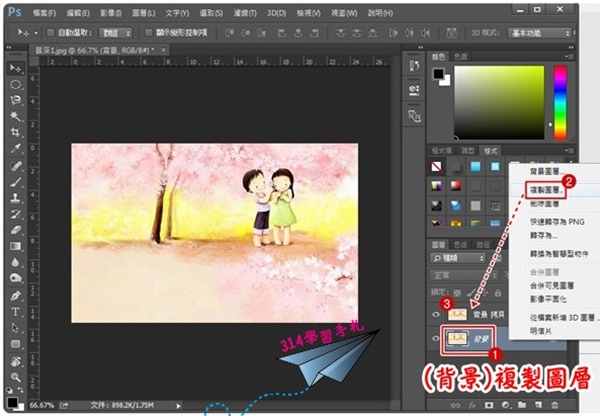Create a new group folder icon
The height and width of the screenshot is (416, 600).
[522, 405]
